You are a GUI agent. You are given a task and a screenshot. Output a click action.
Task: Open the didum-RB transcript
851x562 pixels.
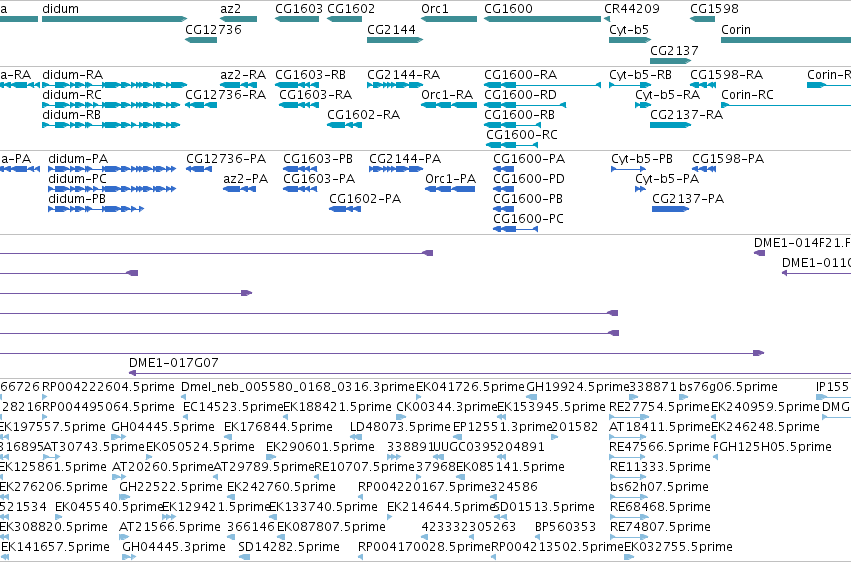[111, 125]
